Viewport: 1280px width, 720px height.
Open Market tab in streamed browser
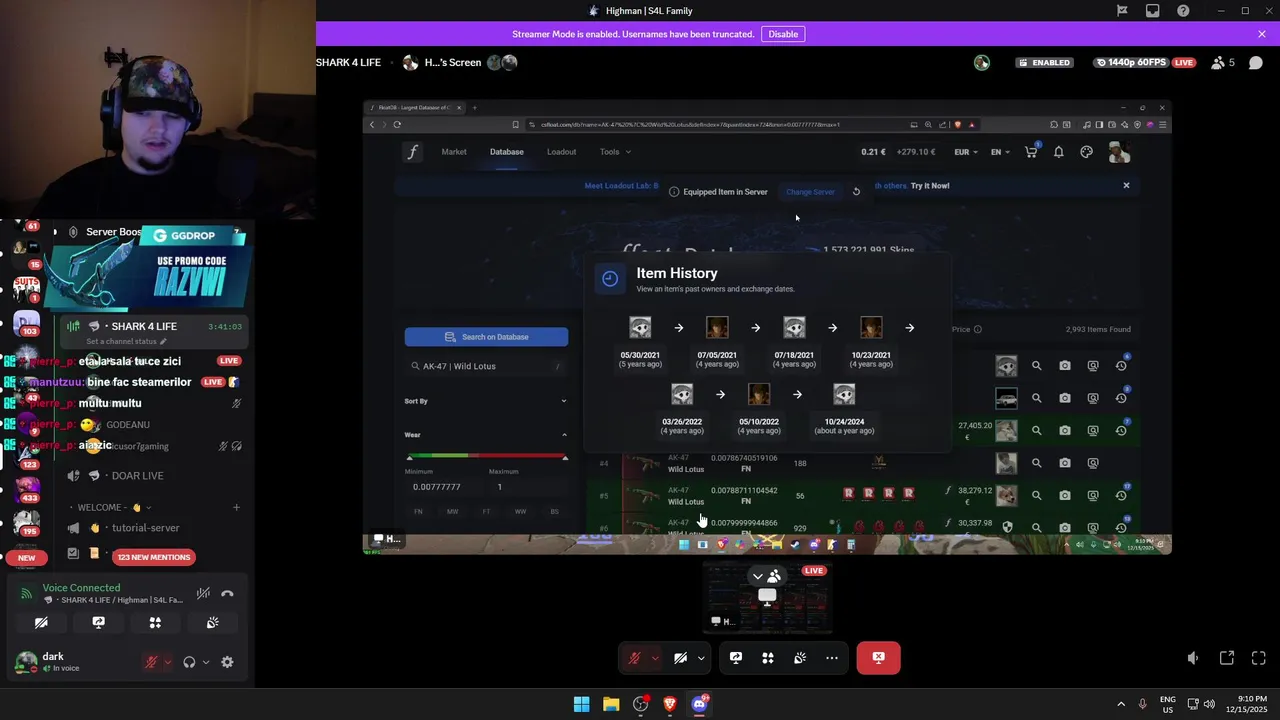(x=454, y=152)
